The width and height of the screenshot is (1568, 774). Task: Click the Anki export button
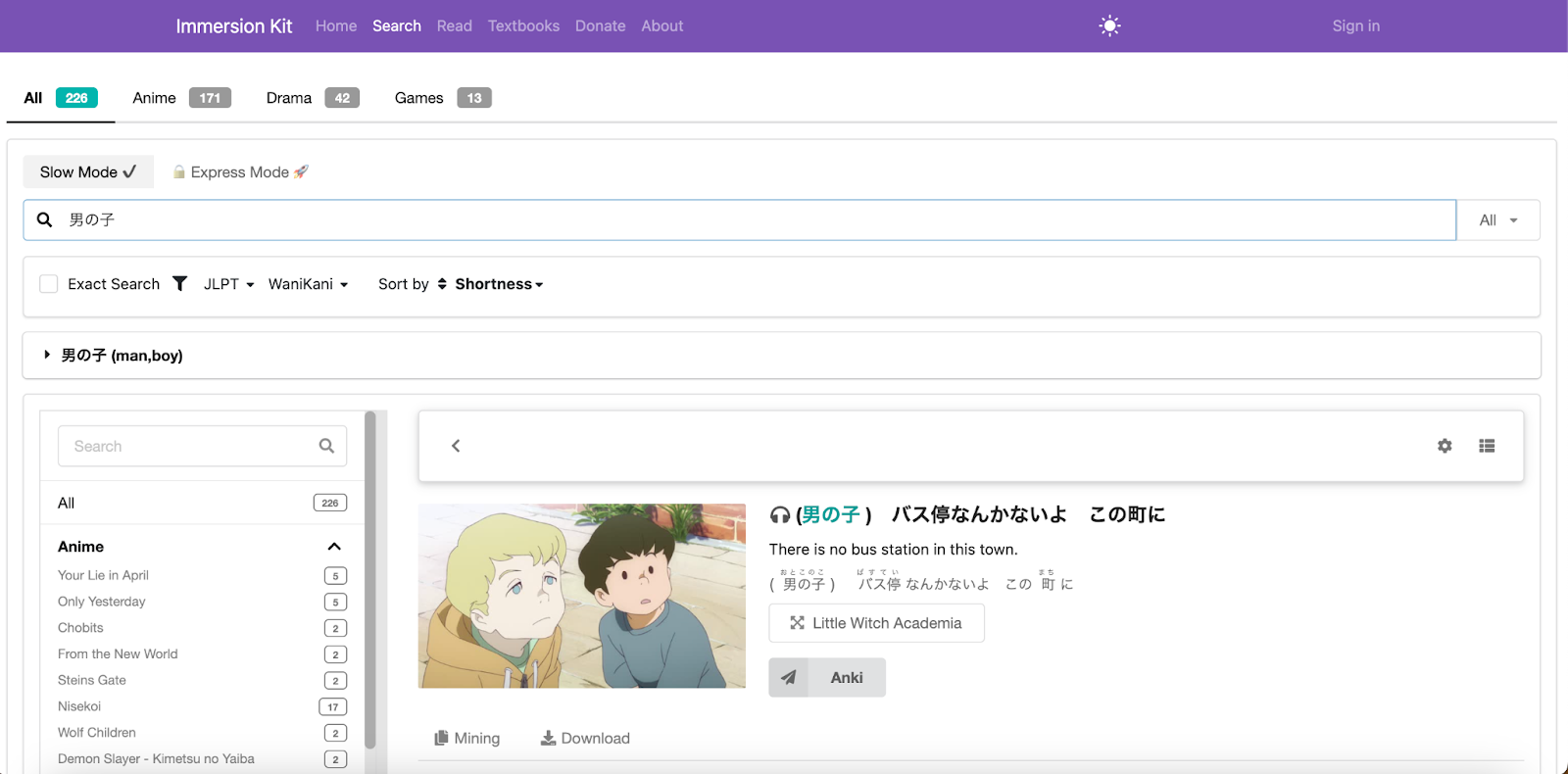[x=827, y=677]
